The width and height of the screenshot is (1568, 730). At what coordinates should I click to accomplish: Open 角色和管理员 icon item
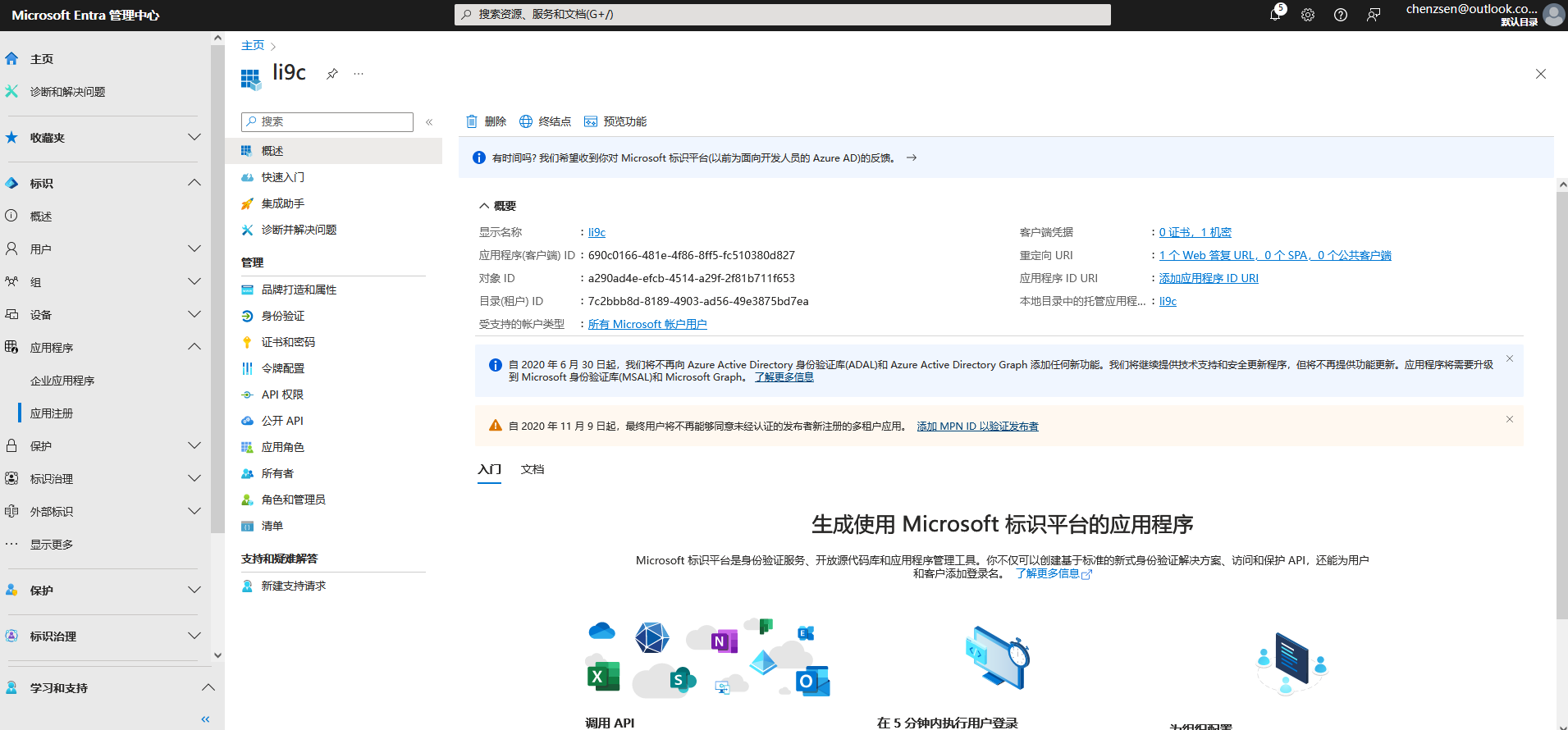pos(247,500)
